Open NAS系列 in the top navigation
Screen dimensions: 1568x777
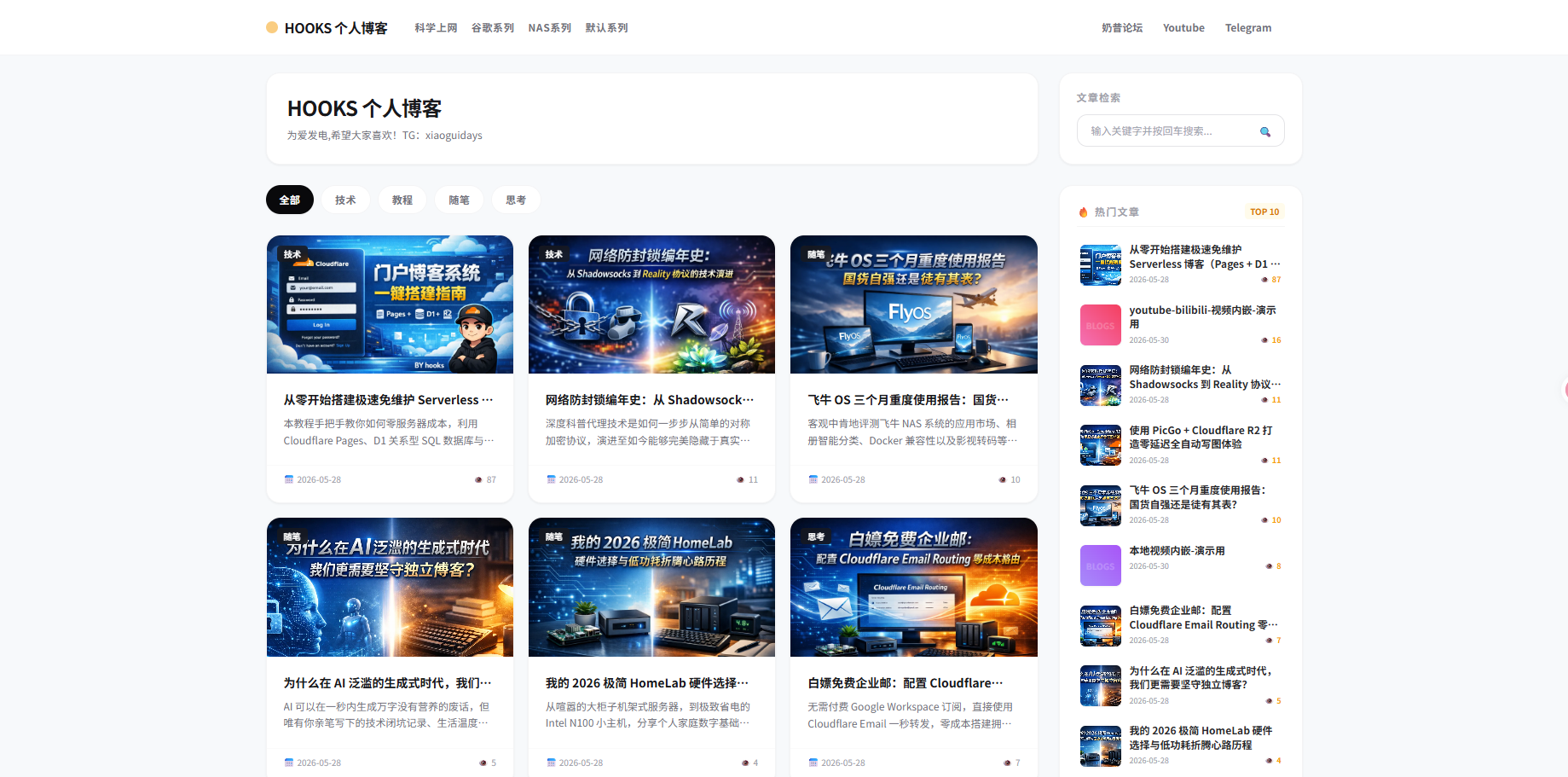(x=550, y=28)
